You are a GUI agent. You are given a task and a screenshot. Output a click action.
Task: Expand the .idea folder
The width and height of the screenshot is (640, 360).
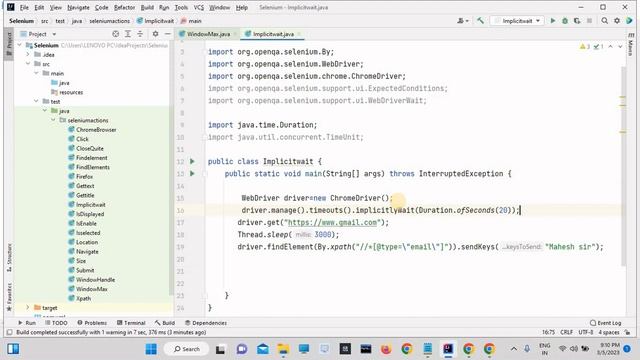(28, 54)
